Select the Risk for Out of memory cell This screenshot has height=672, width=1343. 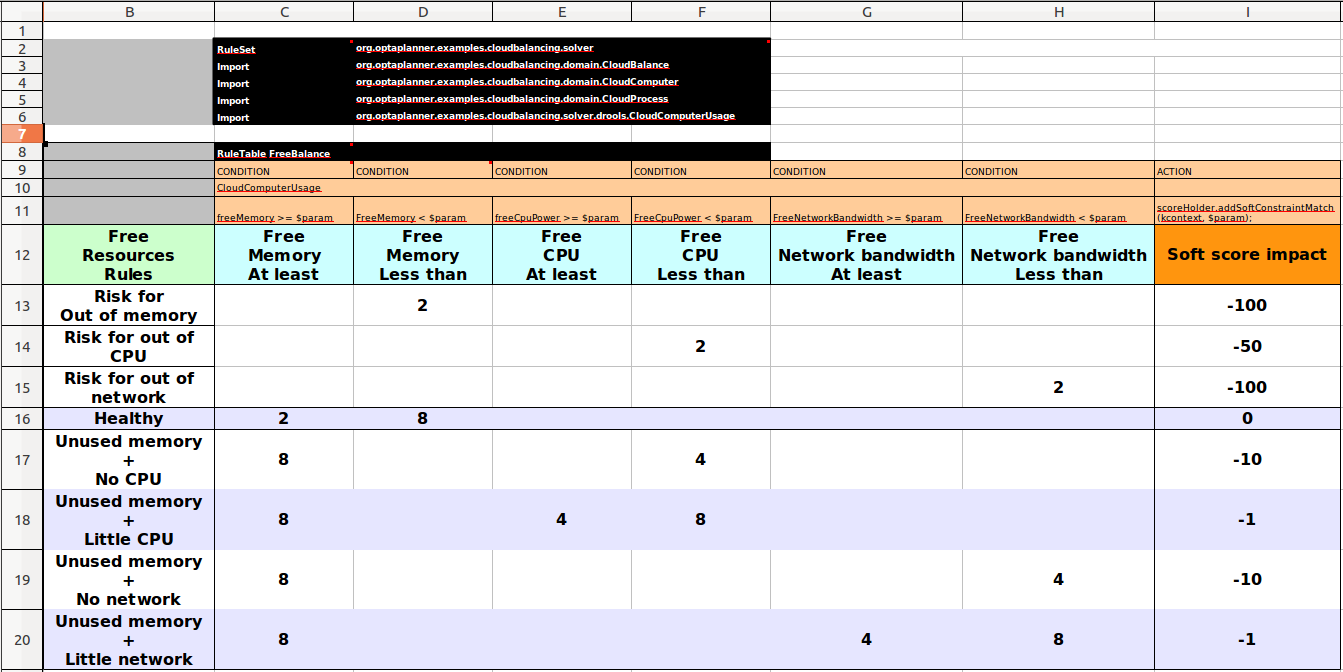128,306
